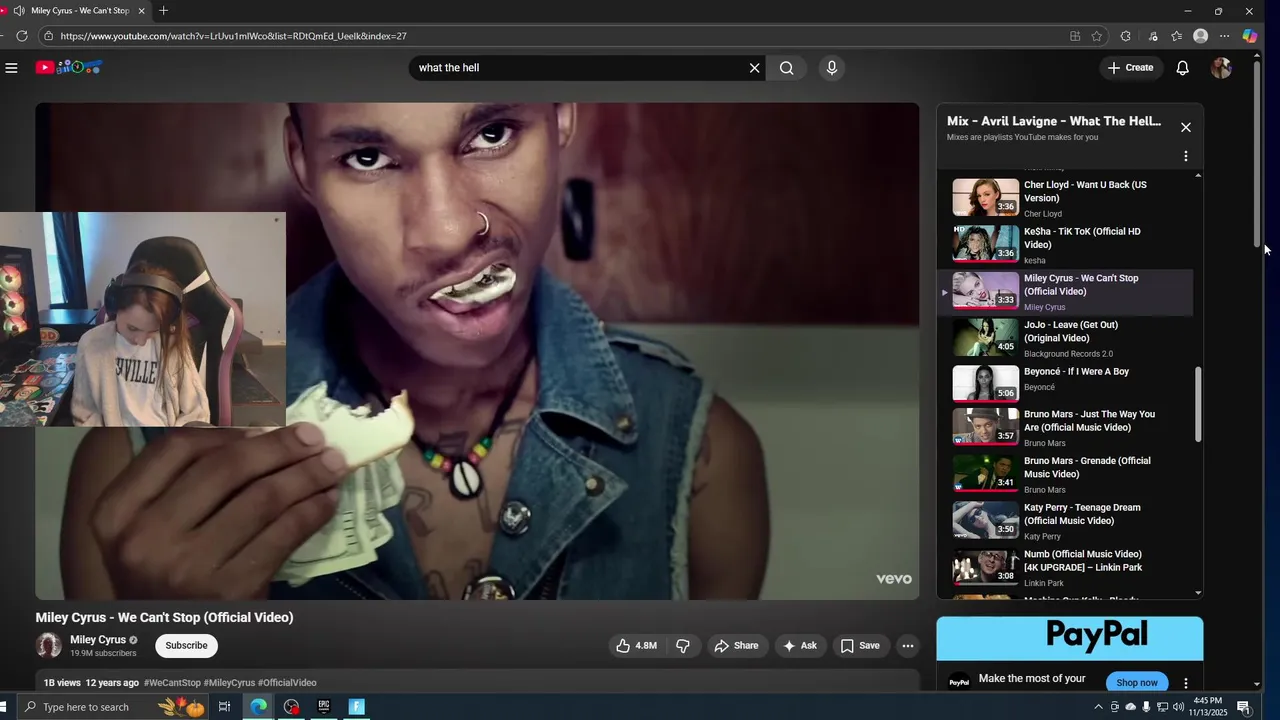The image size is (1280, 720).
Task: Add page to favorites star
Action: pyautogui.click(x=1097, y=36)
